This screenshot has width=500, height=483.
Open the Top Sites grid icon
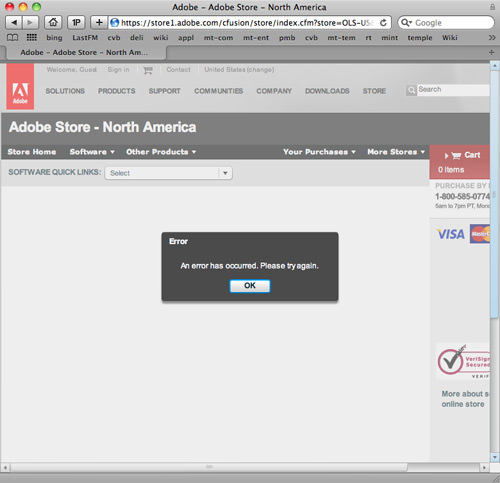pos(32,37)
